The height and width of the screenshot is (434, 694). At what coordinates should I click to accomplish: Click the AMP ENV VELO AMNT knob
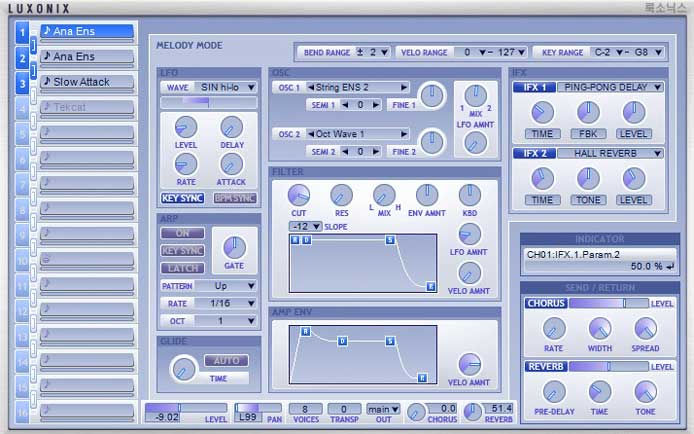470,364
